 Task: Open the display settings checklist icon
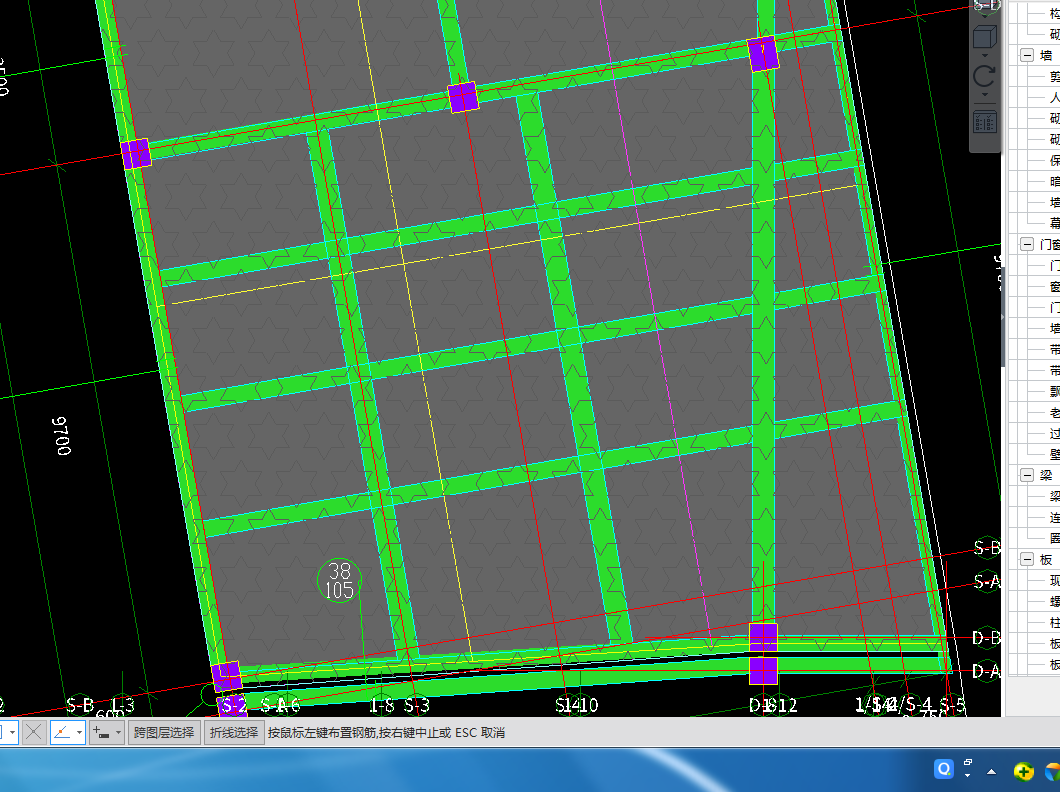tap(984, 122)
